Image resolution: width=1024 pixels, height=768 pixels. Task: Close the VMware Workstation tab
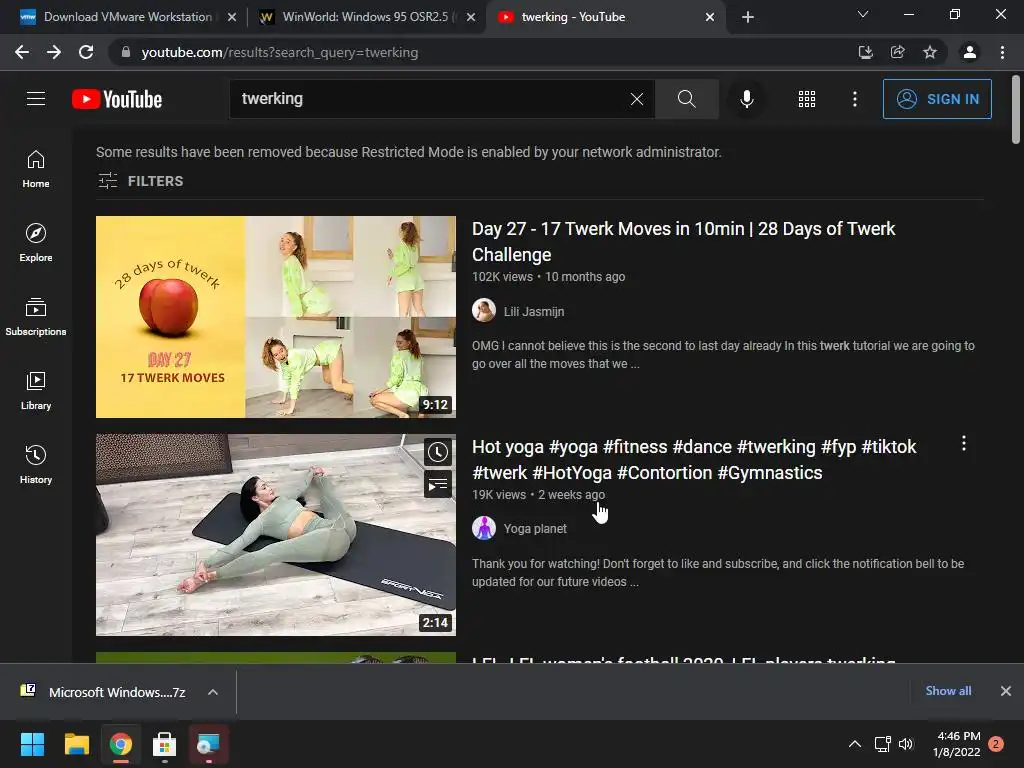click(232, 18)
